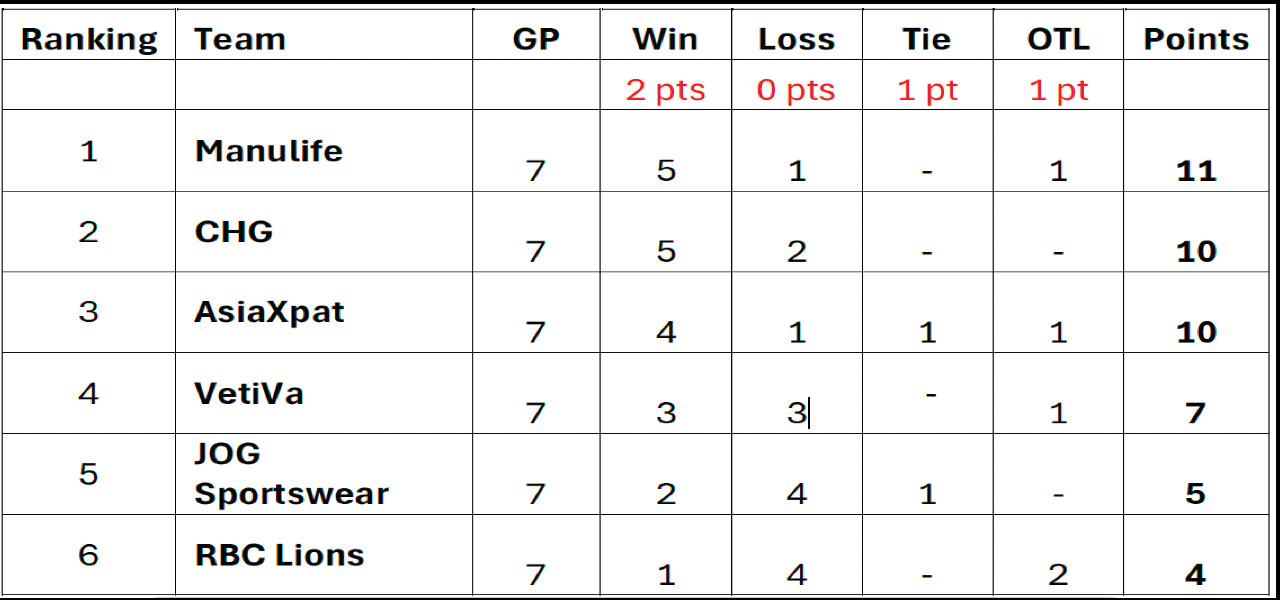Viewport: 1280px width, 600px height.
Task: Click AsiaXpat's Win value of 4
Action: [666, 332]
